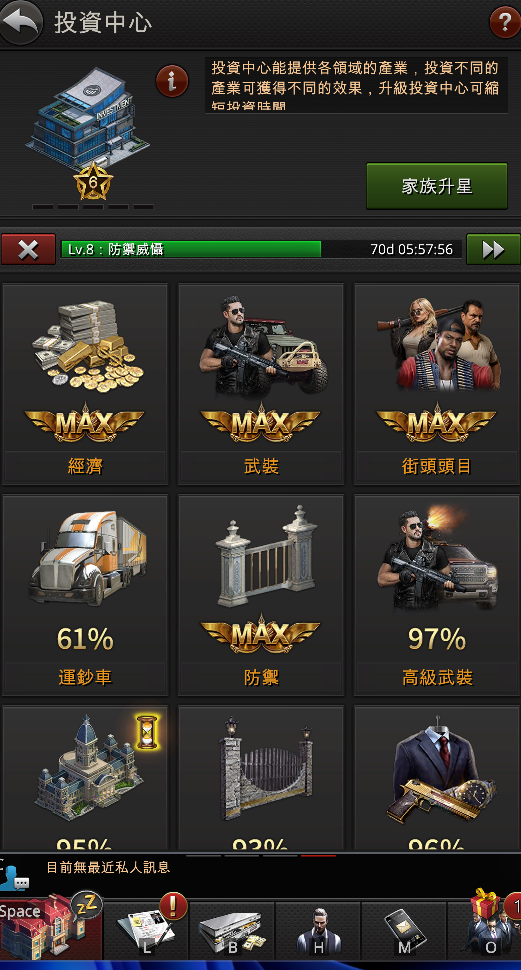Viewport: 521px width, 970px height.
Task: Click the red info icon beside the building
Action: (172, 81)
